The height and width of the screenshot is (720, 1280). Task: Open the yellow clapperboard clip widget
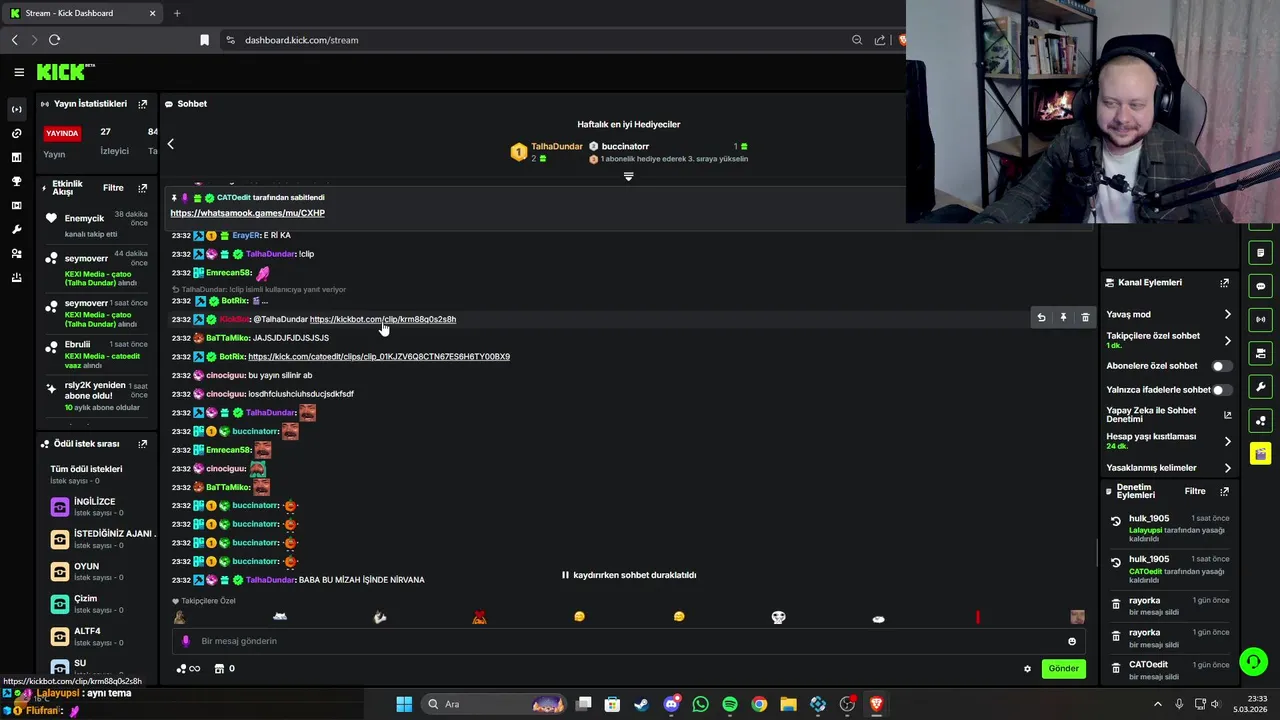pyautogui.click(x=1260, y=454)
